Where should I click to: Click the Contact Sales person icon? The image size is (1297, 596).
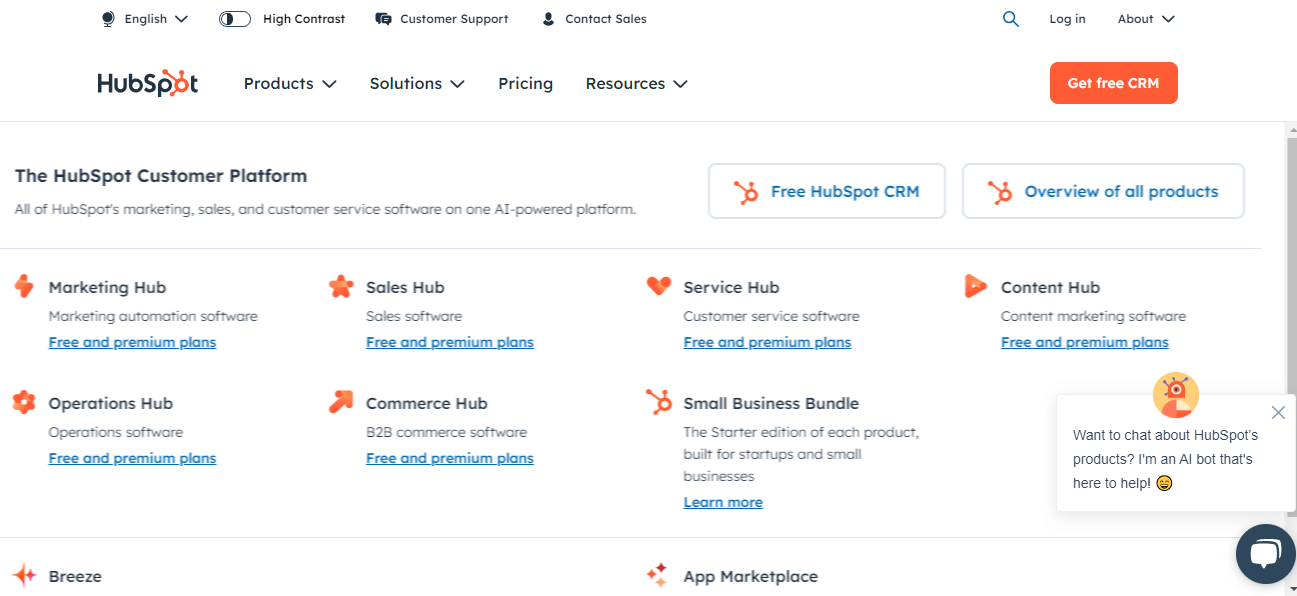548,19
